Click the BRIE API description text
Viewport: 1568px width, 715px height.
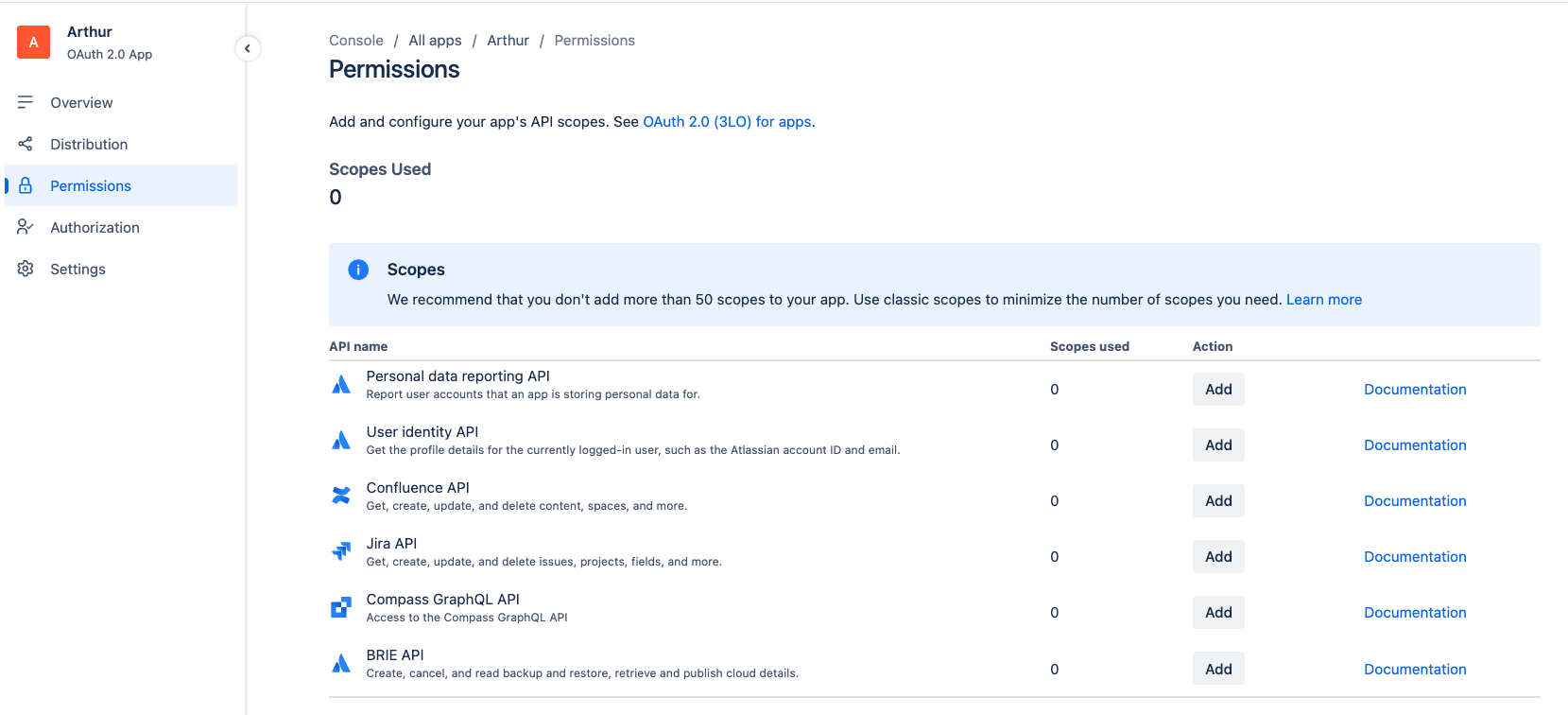[582, 673]
